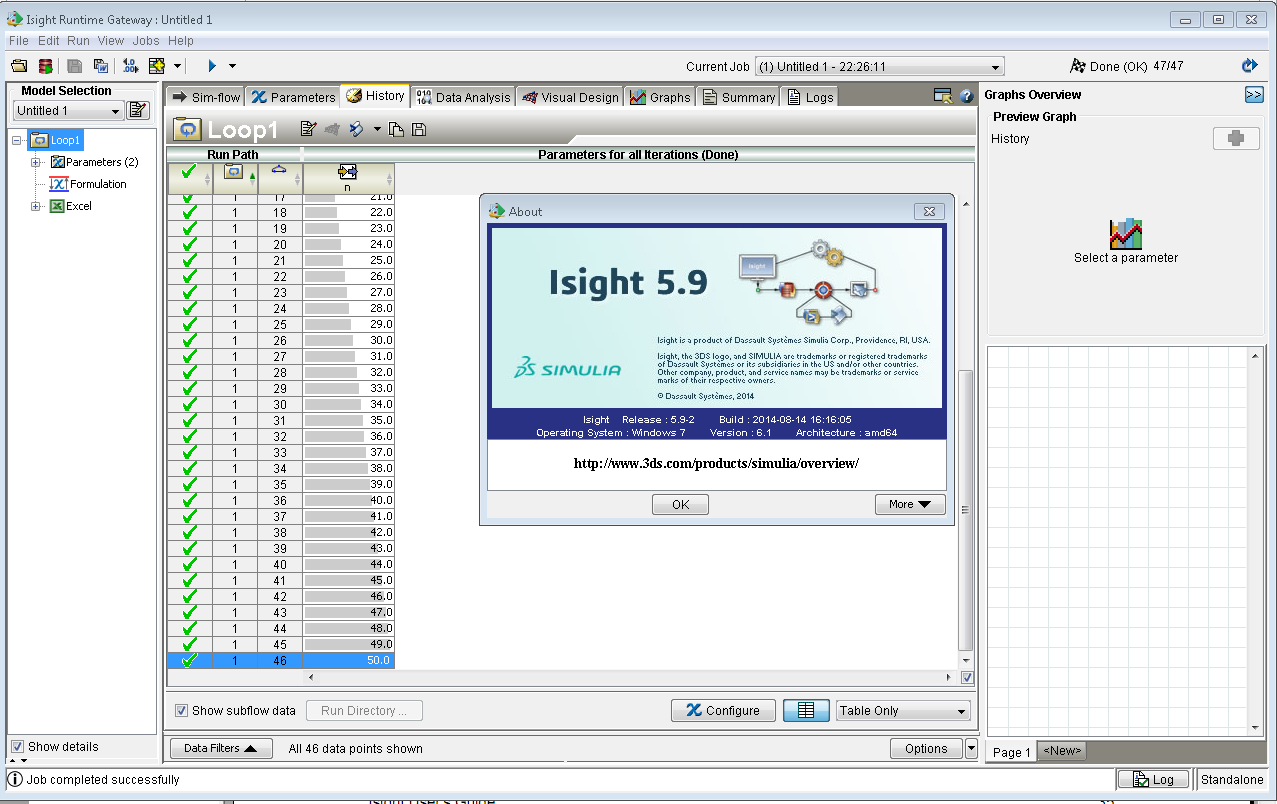Select the <New> graph page tab
The image size is (1277, 804).
pos(1062,751)
